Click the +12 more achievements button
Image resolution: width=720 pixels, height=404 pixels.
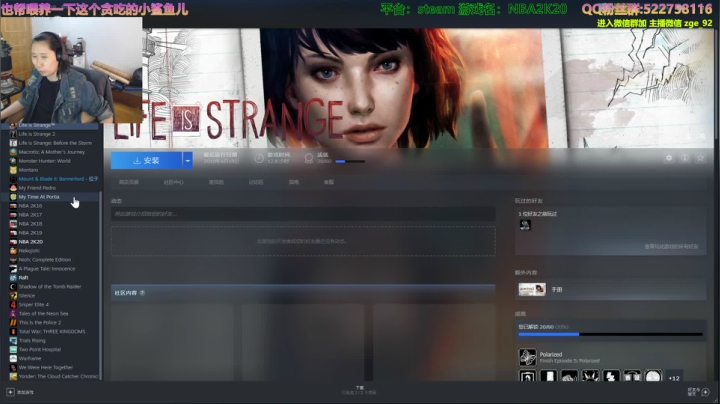(674, 378)
